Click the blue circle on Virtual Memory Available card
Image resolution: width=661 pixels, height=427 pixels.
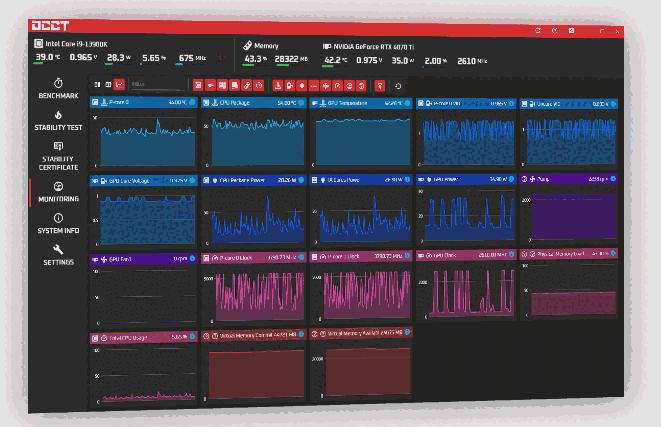tap(407, 332)
